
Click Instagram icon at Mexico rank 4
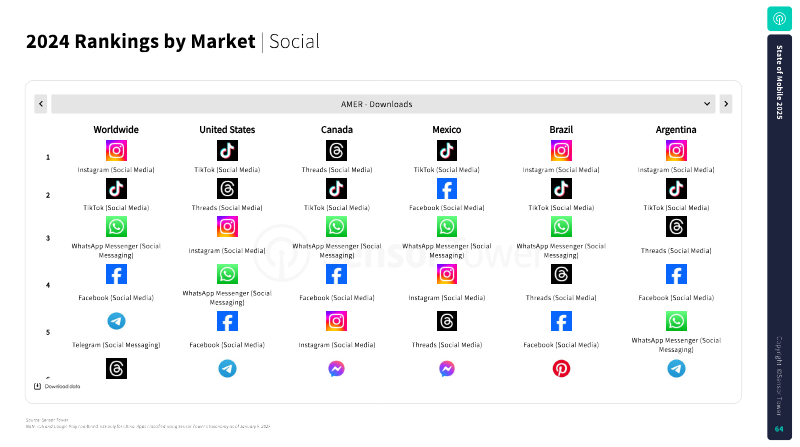point(446,274)
